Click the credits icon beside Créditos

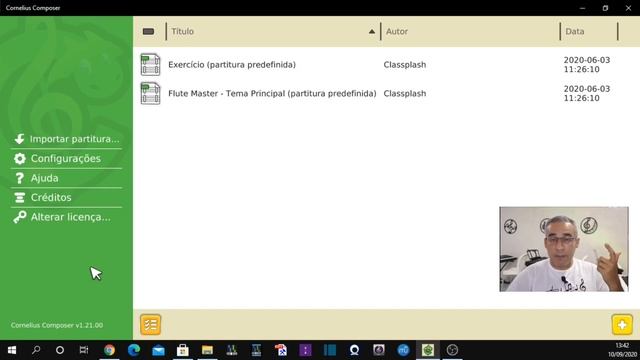[x=19, y=198]
